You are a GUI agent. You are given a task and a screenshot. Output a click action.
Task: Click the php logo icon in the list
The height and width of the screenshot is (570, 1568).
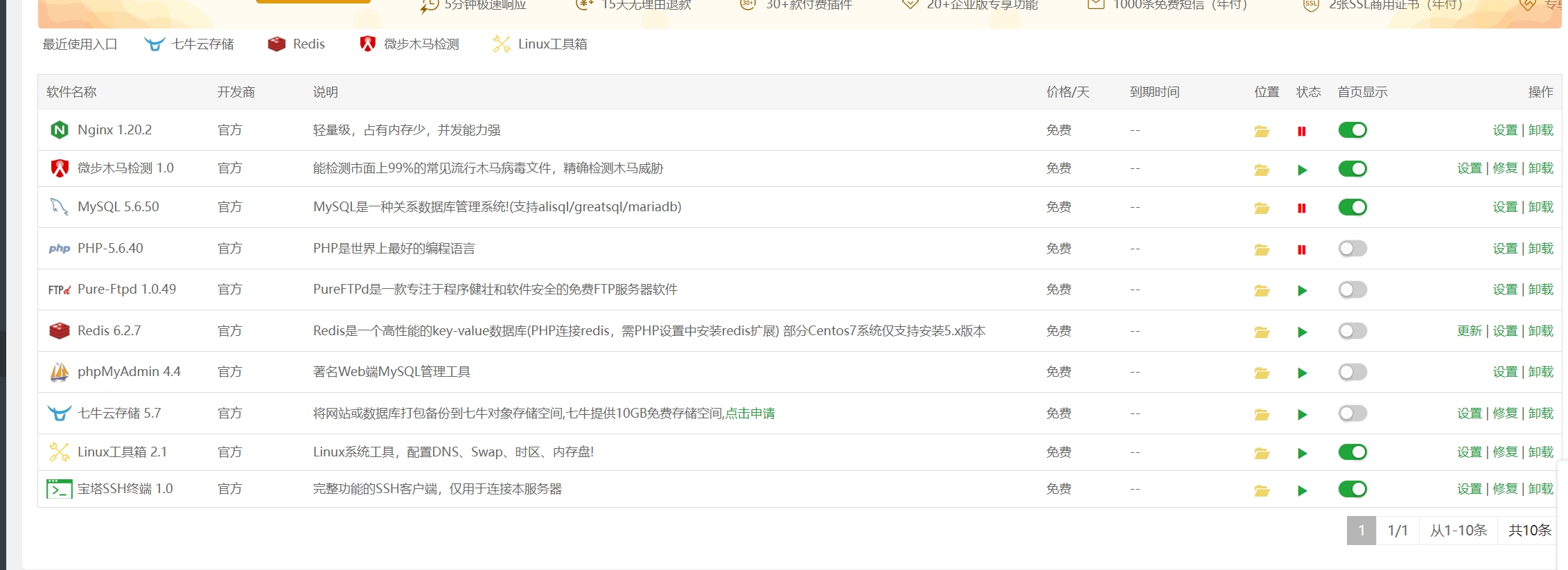[x=60, y=248]
